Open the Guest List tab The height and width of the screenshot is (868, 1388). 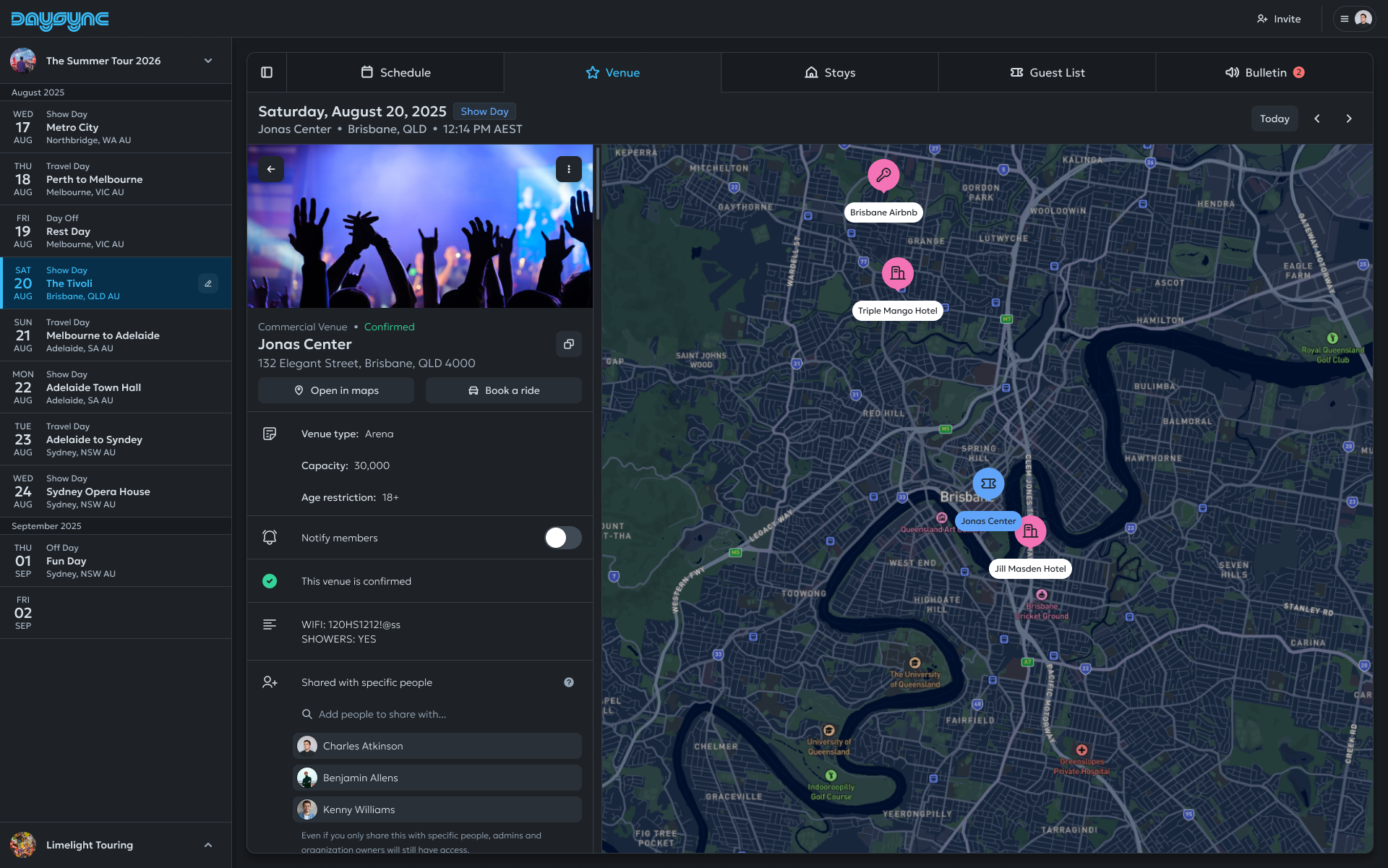(1046, 72)
